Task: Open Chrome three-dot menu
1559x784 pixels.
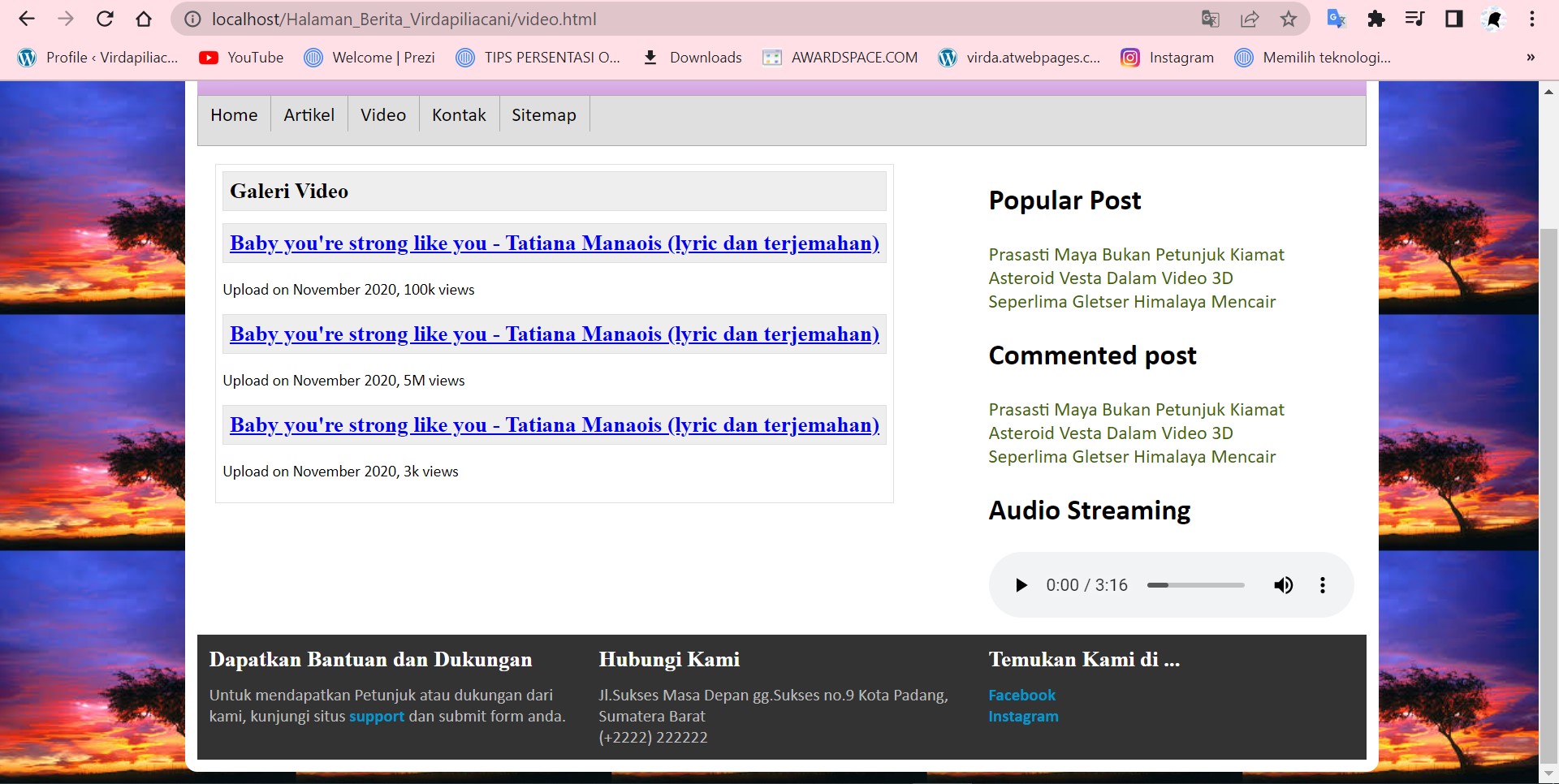Action: (x=1532, y=19)
